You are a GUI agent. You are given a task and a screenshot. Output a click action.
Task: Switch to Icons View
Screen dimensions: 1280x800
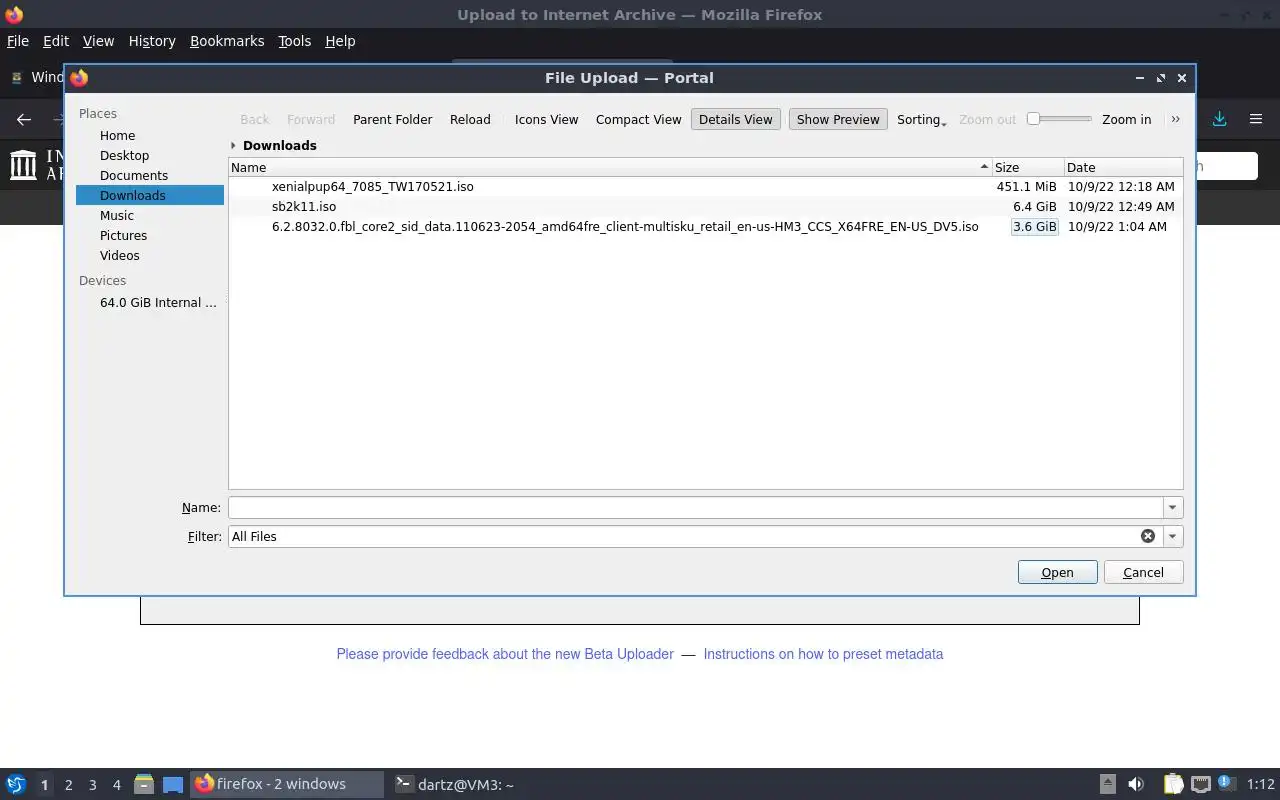546,119
